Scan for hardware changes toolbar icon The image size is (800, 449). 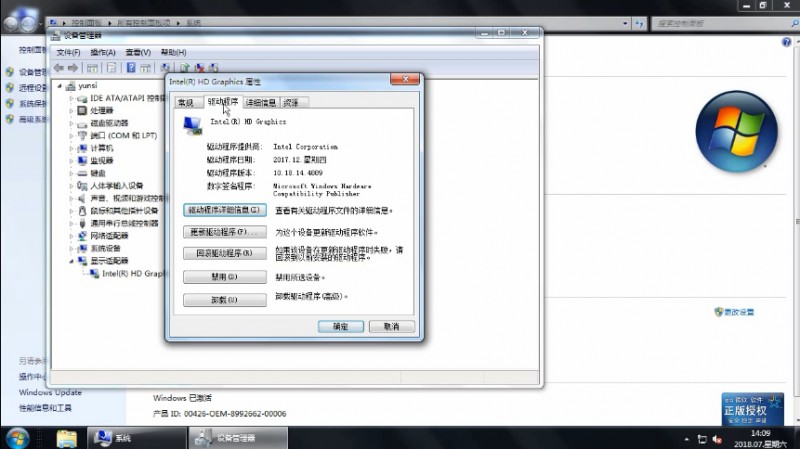click(165, 68)
